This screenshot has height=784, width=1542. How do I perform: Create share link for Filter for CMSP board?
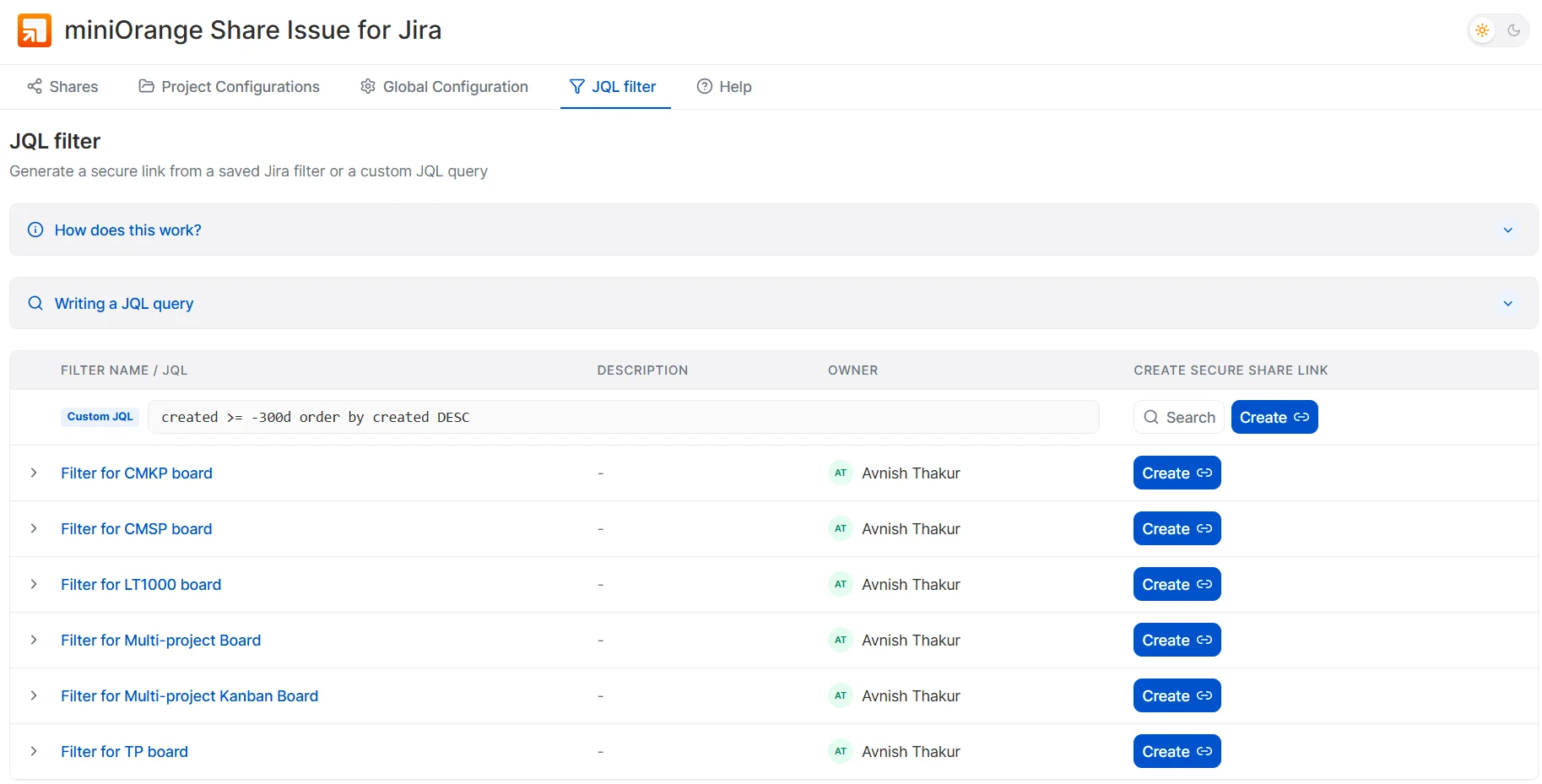coord(1177,529)
